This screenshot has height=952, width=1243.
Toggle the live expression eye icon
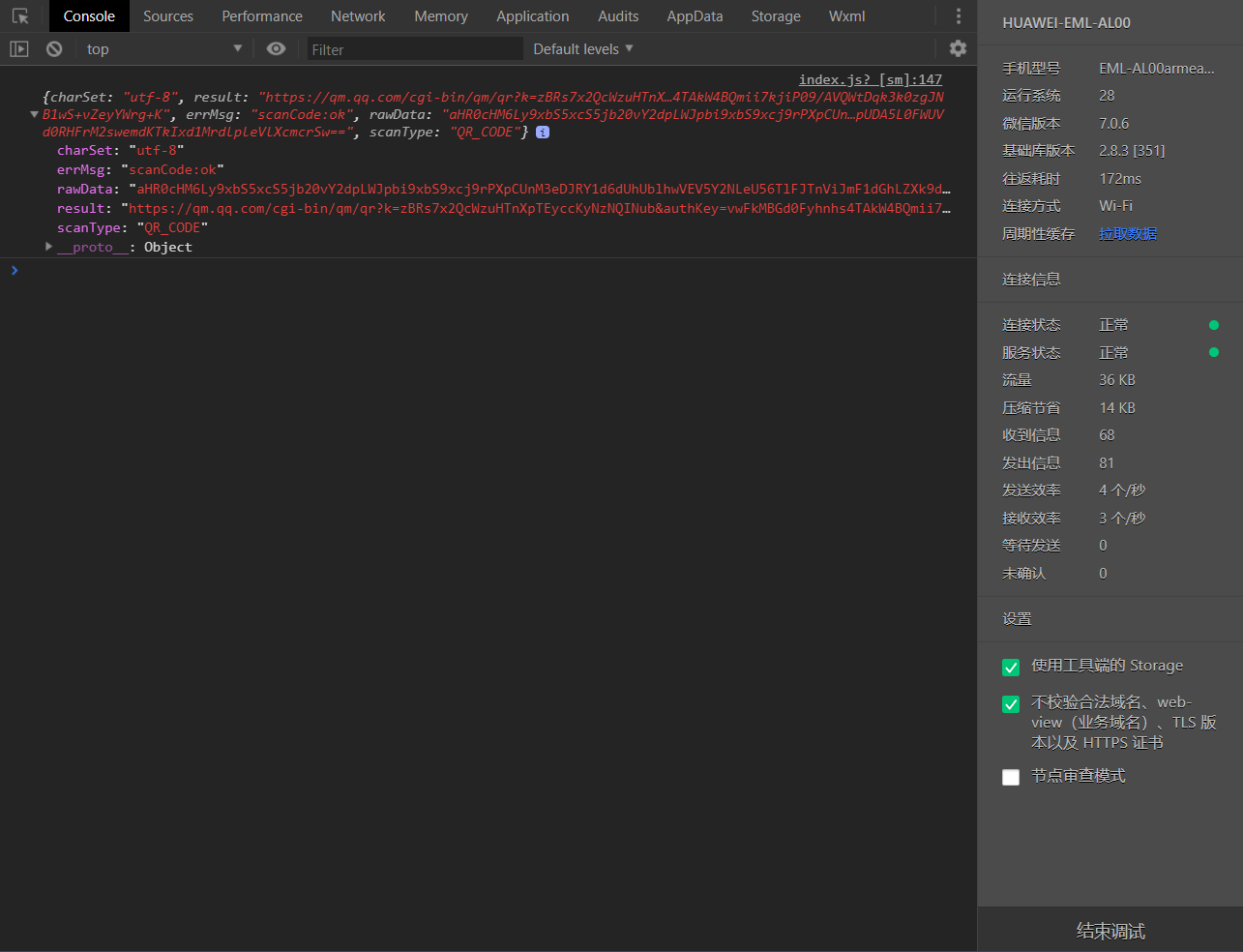pyautogui.click(x=277, y=48)
